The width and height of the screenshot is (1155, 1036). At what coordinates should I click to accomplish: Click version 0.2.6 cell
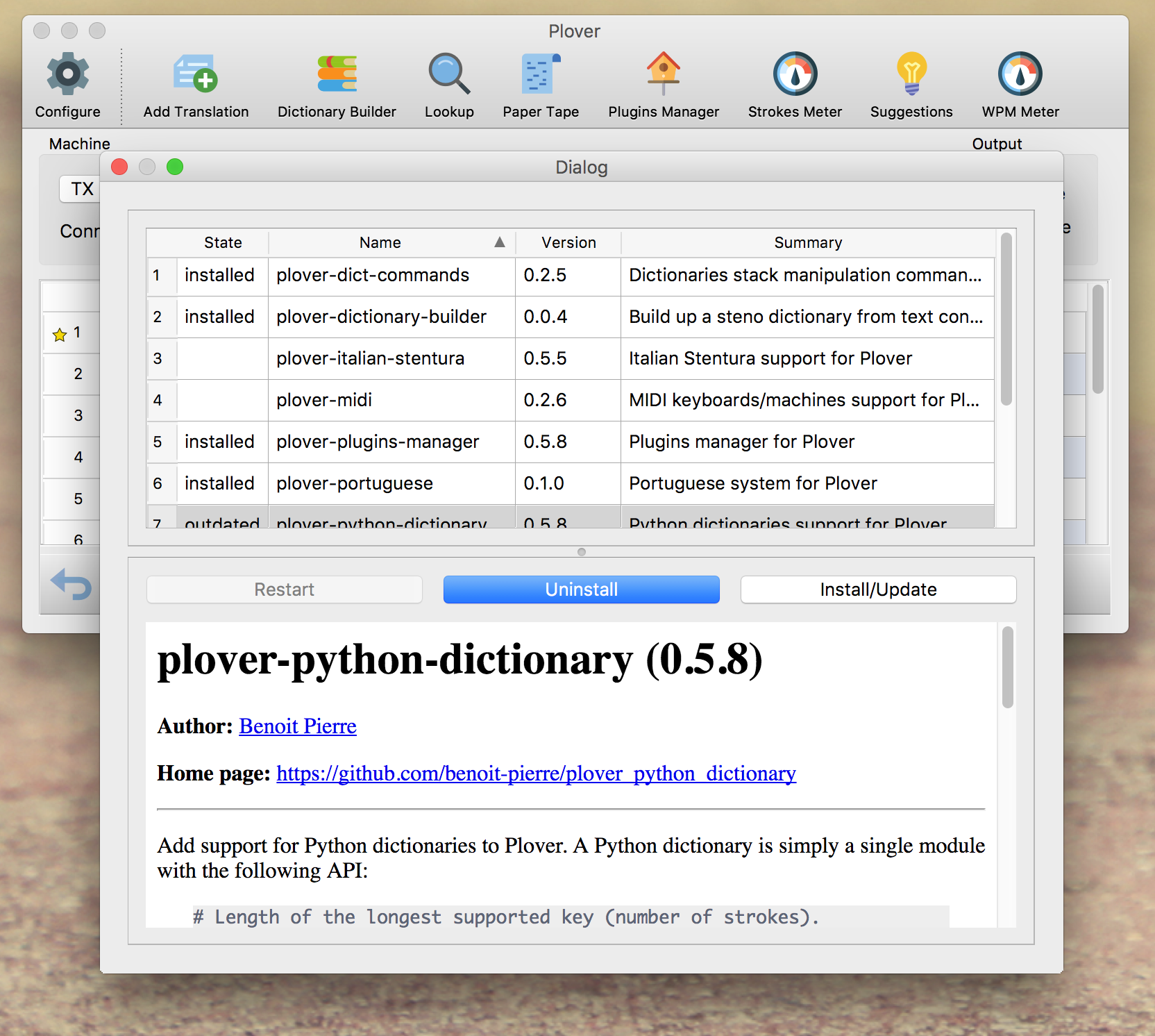[568, 401]
